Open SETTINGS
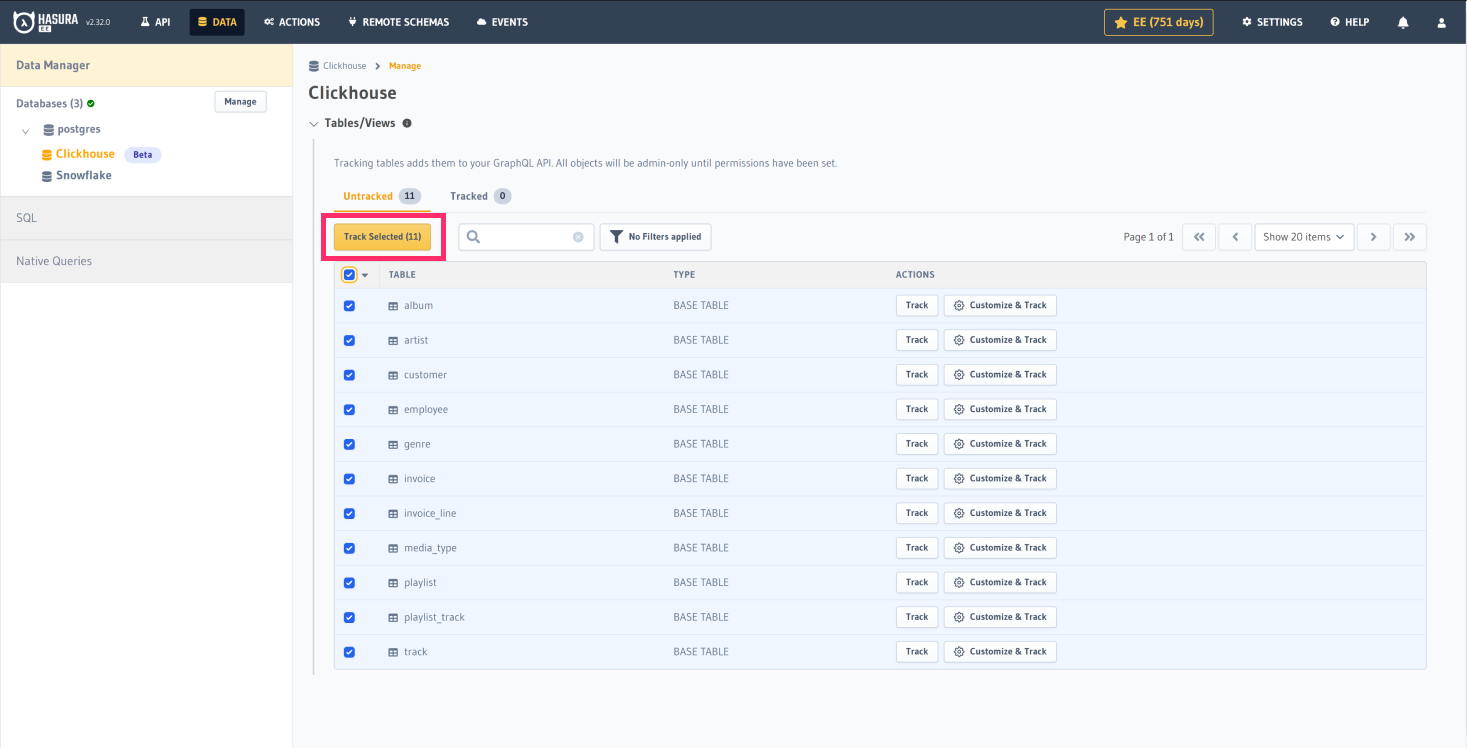This screenshot has width=1467, height=748. tap(1272, 22)
